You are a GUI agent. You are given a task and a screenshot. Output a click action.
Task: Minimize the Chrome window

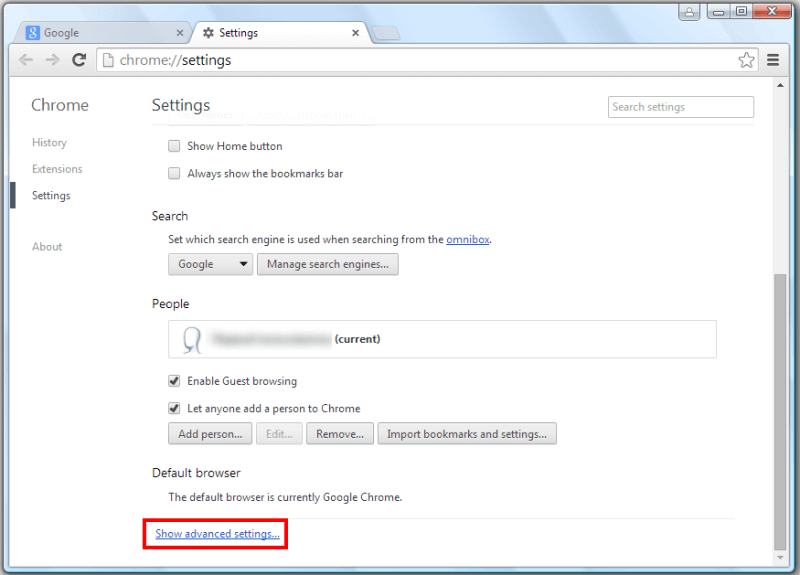719,12
